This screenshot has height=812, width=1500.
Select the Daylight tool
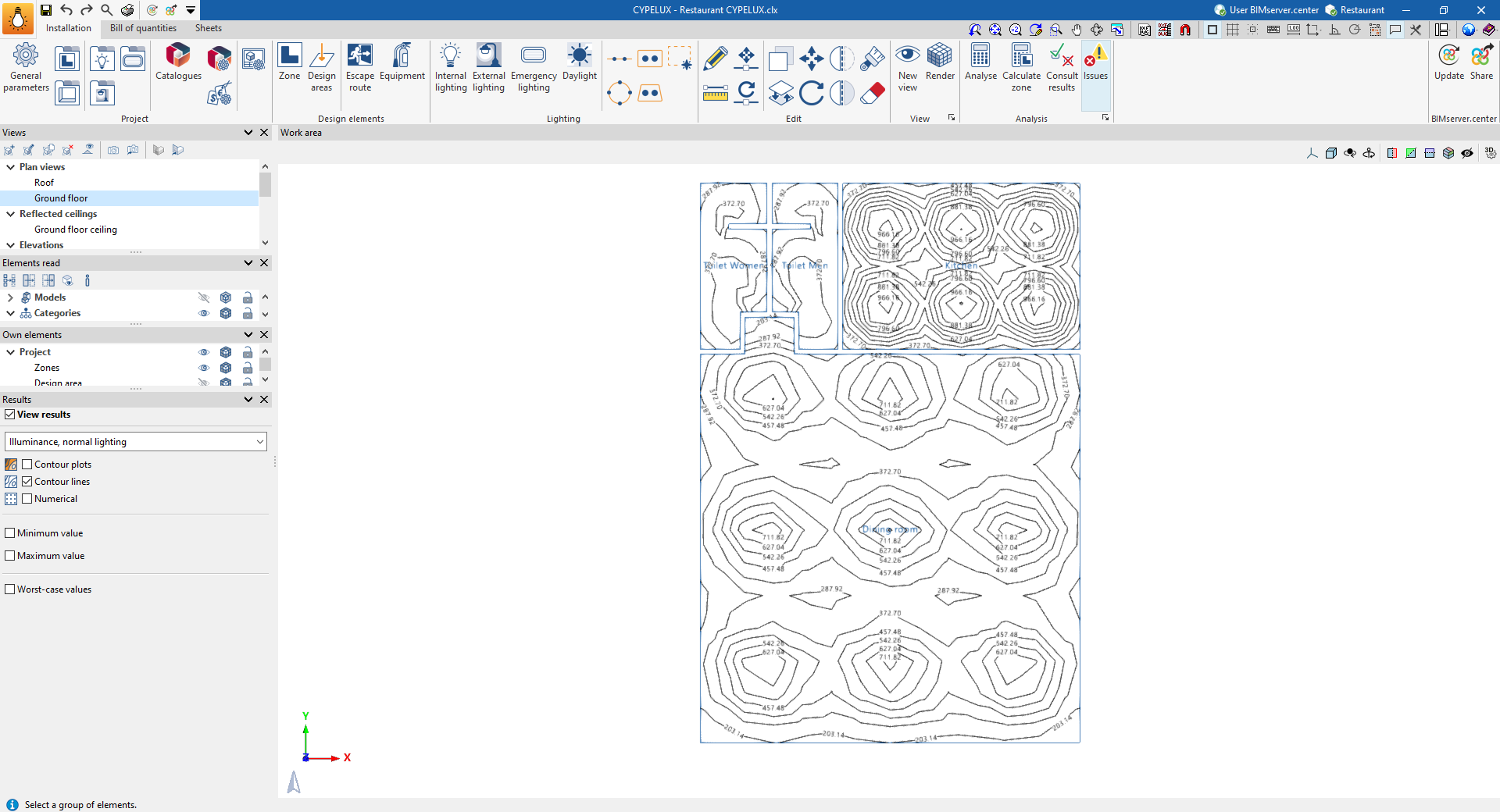pyautogui.click(x=579, y=62)
